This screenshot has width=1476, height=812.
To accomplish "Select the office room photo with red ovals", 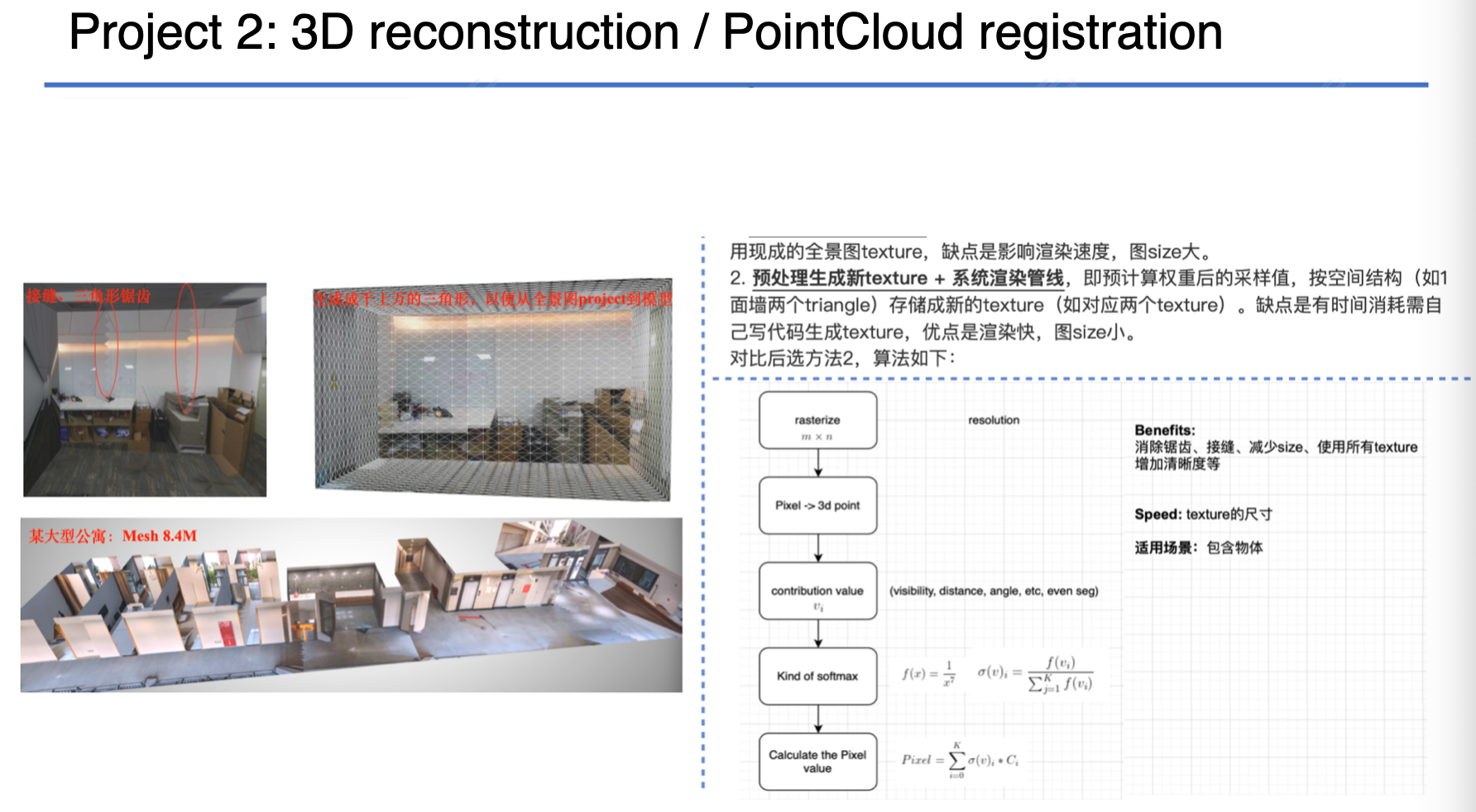I will [x=145, y=389].
